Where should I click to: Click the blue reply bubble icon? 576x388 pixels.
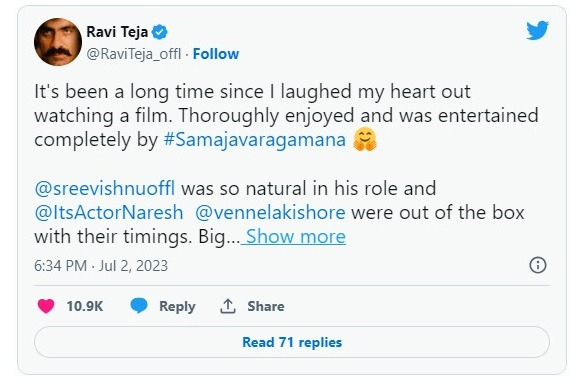139,306
